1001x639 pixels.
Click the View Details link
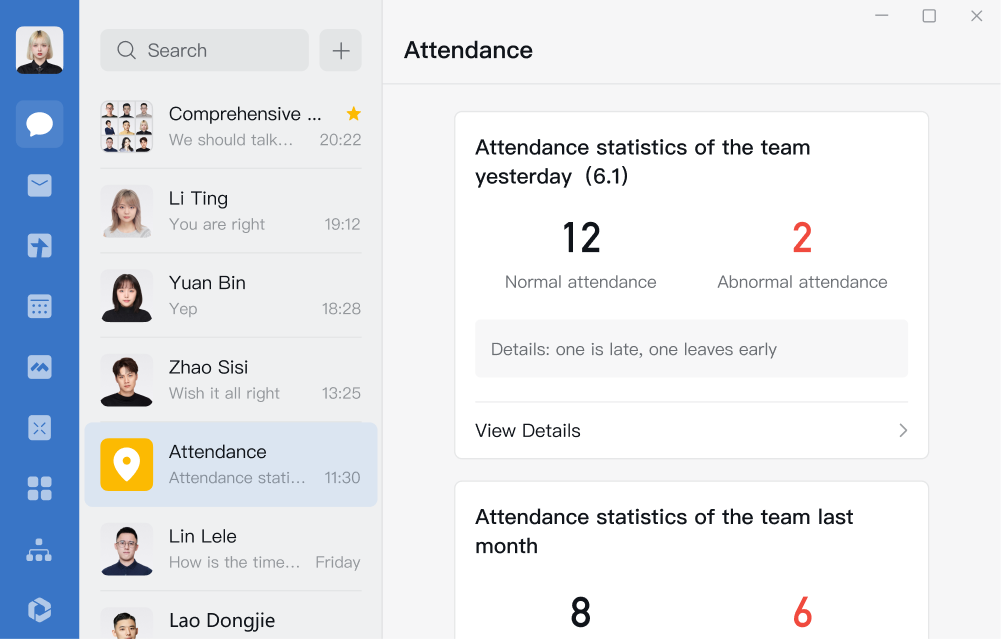[528, 431]
